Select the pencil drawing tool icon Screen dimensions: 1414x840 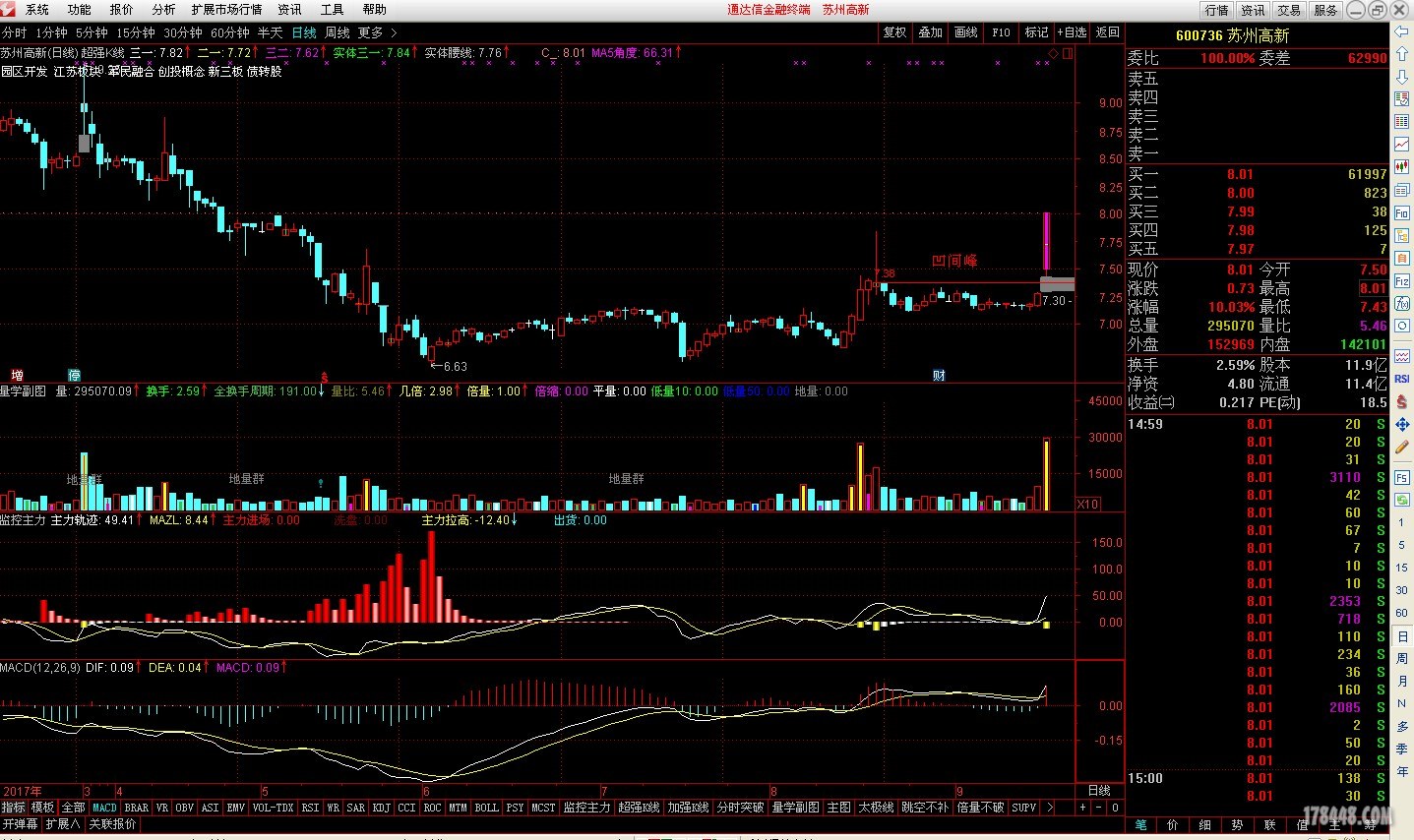point(1402,447)
